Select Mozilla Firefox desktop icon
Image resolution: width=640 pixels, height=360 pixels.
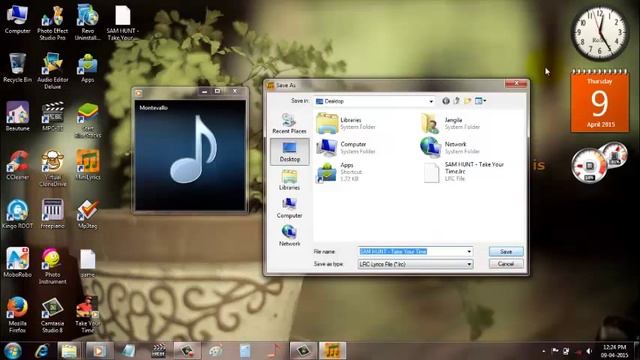point(17,314)
